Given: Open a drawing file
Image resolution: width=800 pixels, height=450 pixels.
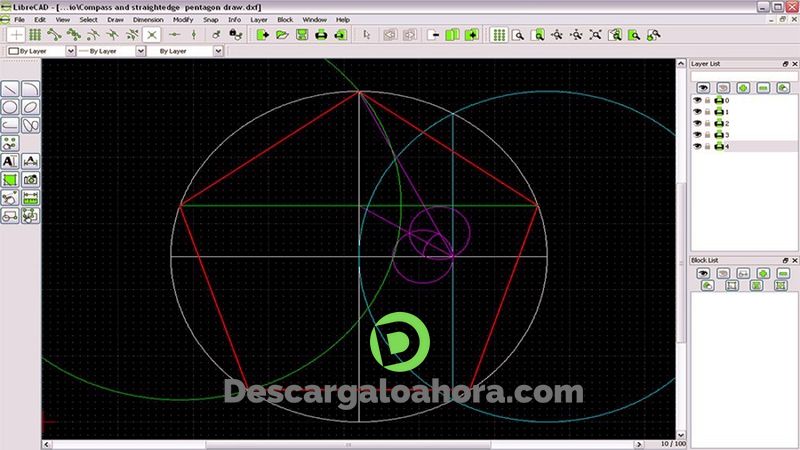Looking at the screenshot, I should click(282, 35).
